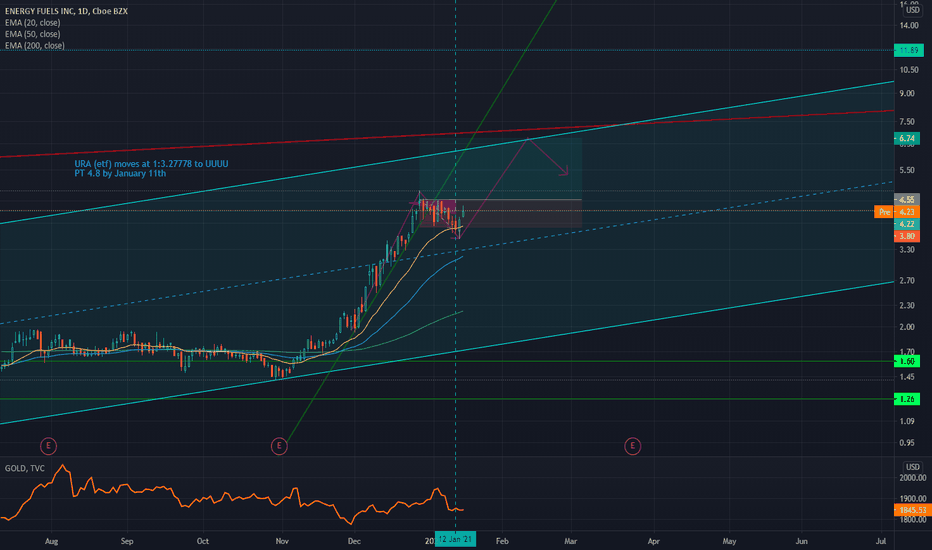Click the Oct label on the time axis
The image size is (932, 550).
[x=203, y=541]
